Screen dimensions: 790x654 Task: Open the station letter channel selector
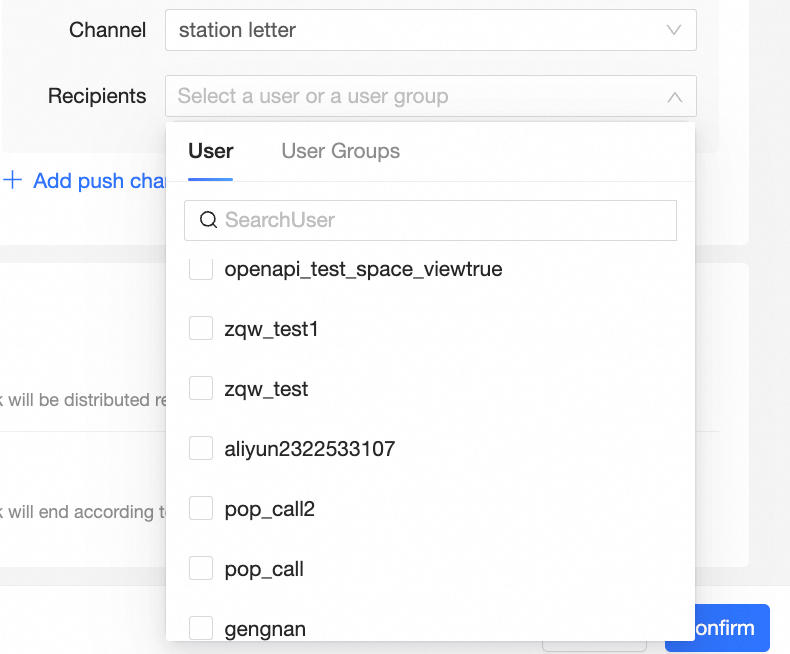point(430,30)
